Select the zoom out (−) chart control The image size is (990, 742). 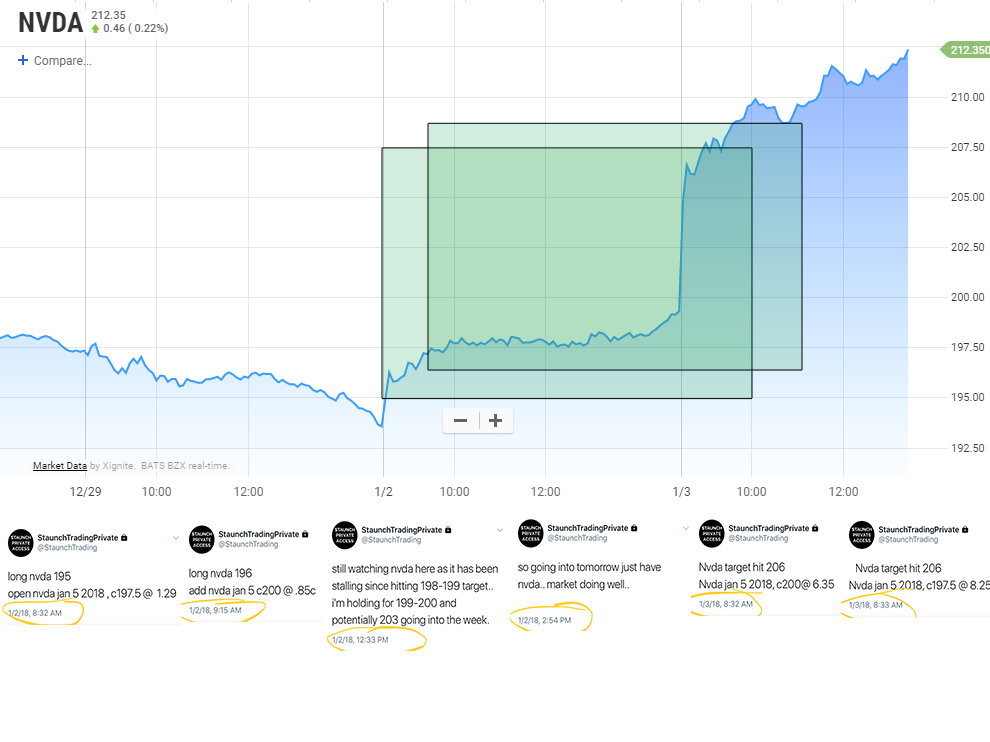(461, 420)
